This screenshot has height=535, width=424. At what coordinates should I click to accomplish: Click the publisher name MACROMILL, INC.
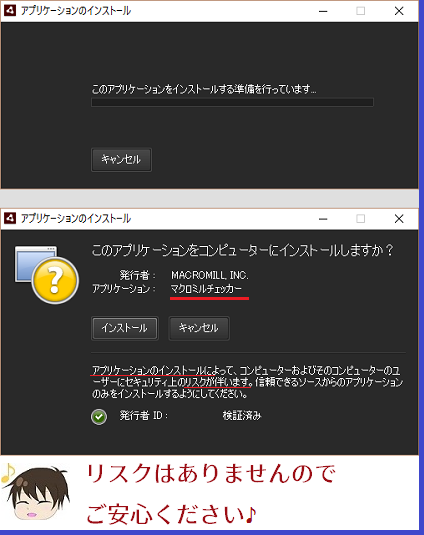pyautogui.click(x=210, y=275)
